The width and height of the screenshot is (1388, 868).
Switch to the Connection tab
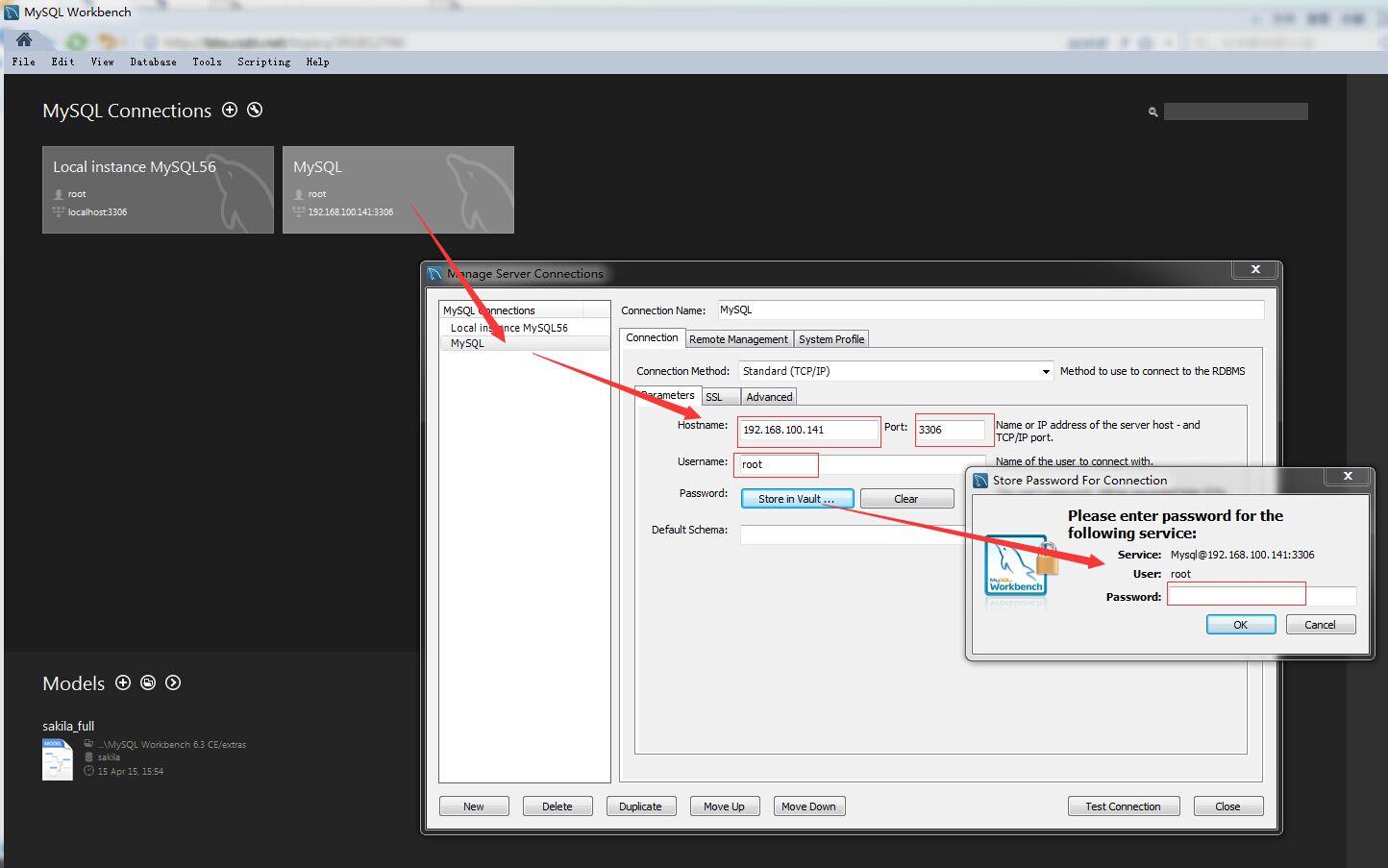coord(652,338)
